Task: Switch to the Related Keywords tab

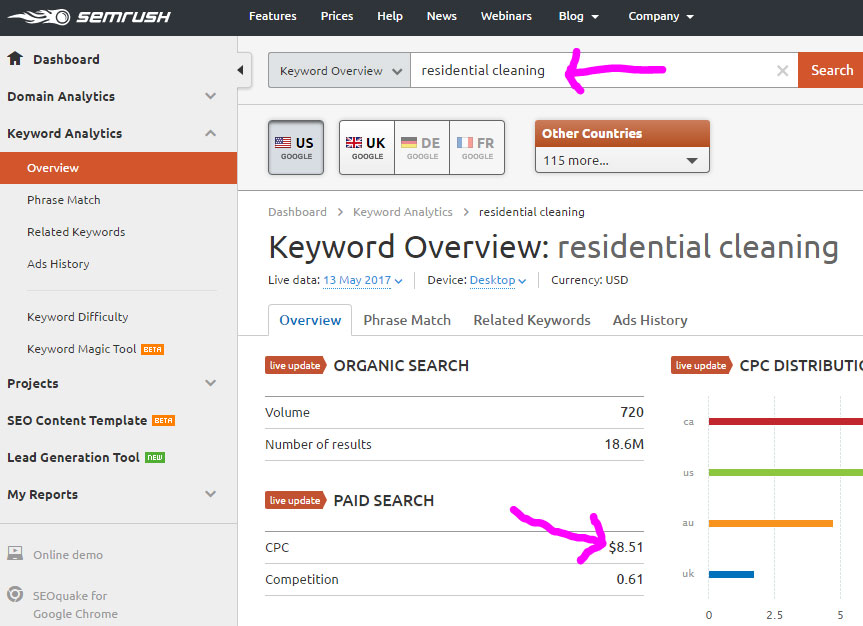Action: pyautogui.click(x=532, y=320)
